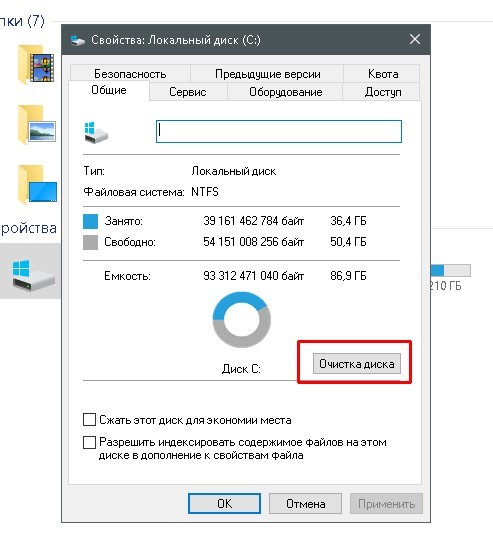The image size is (493, 558).
Task: Enable Сжать этот диск для экономии места
Action: click(89, 420)
